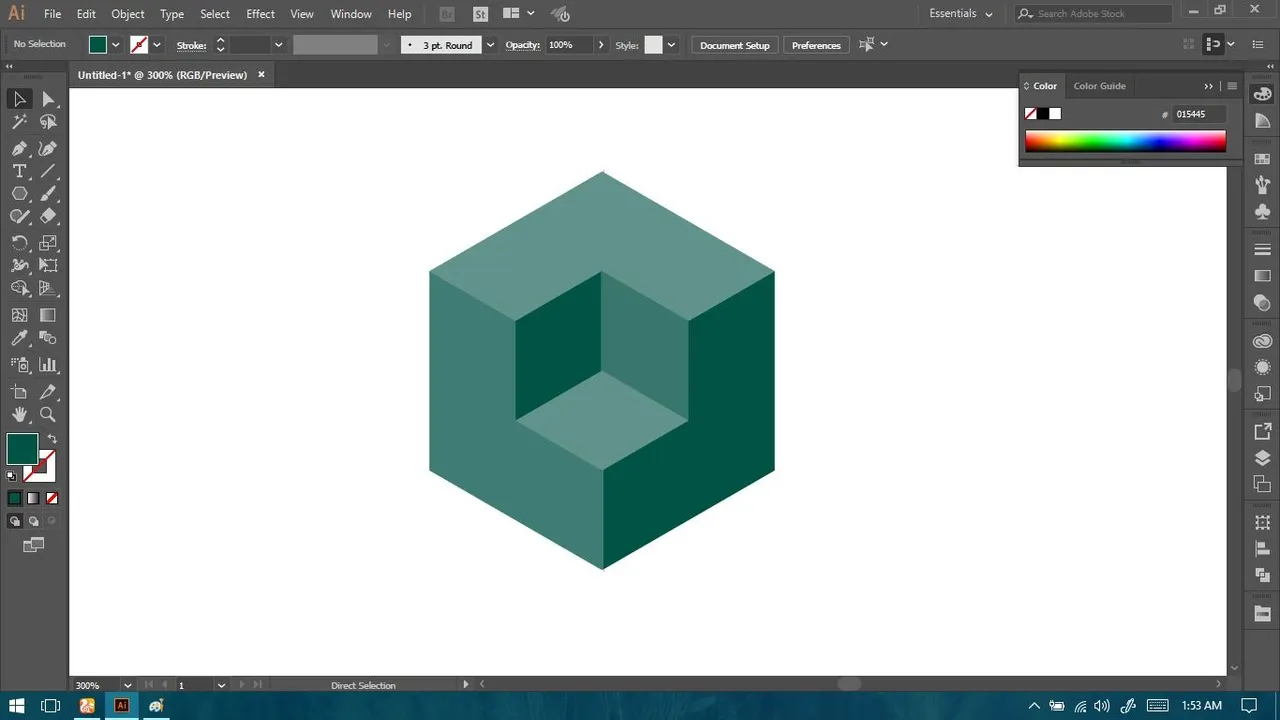
Task: Set paint mode to None
Action: [52, 498]
